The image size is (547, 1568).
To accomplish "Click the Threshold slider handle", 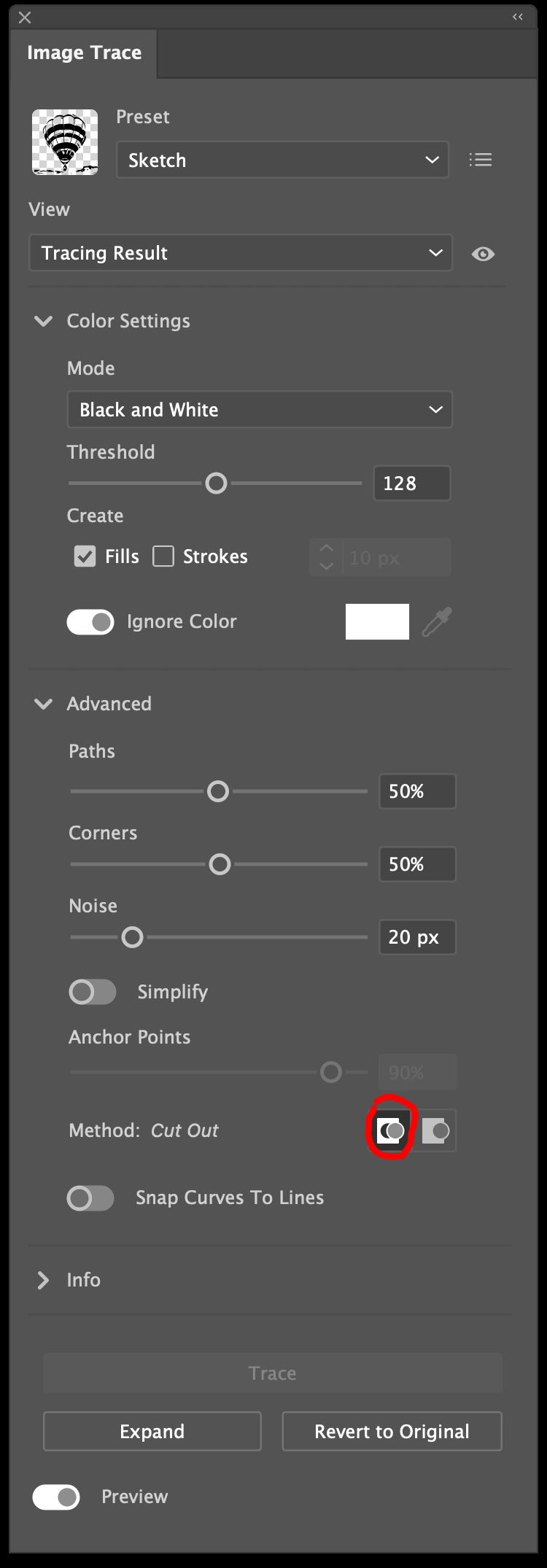I will tap(216, 483).
